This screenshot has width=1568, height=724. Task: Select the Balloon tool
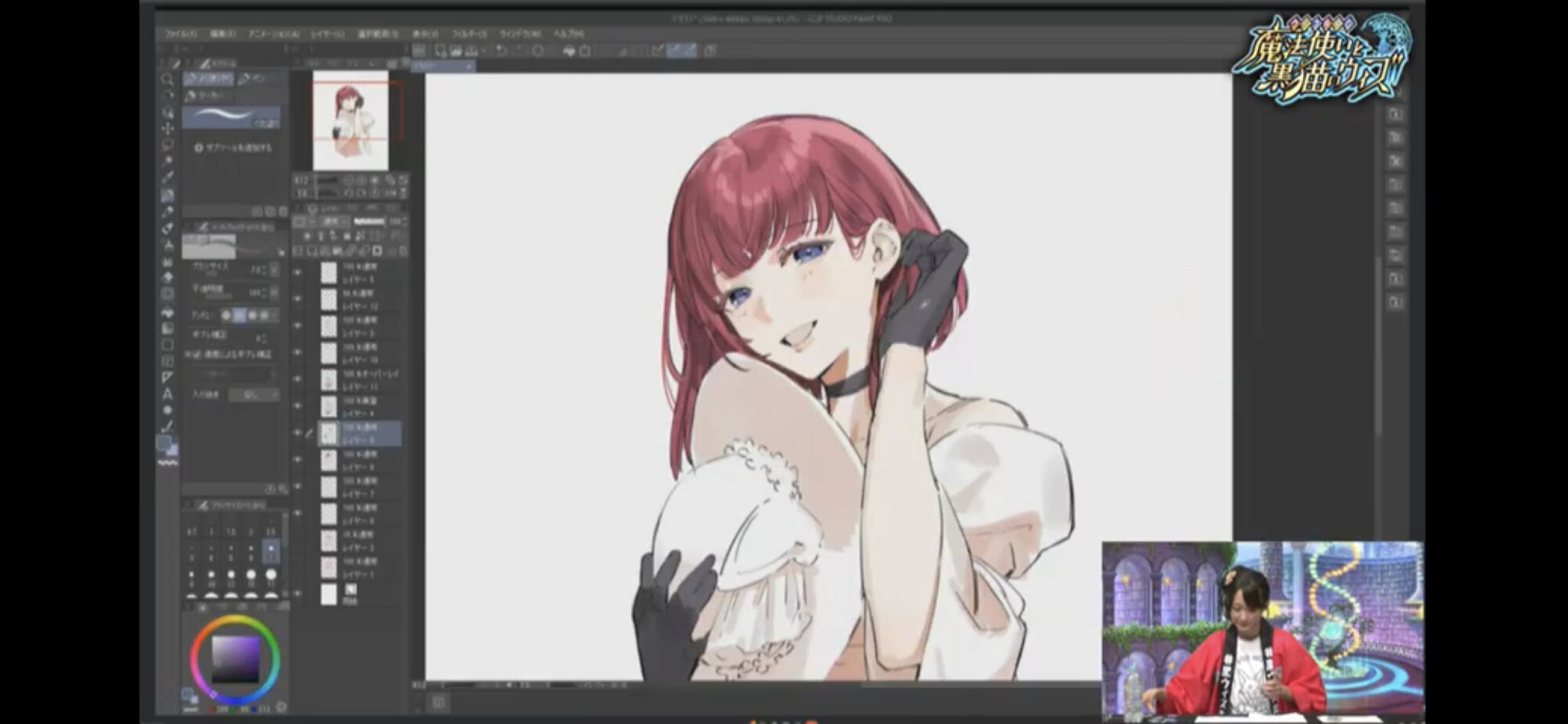click(x=167, y=411)
